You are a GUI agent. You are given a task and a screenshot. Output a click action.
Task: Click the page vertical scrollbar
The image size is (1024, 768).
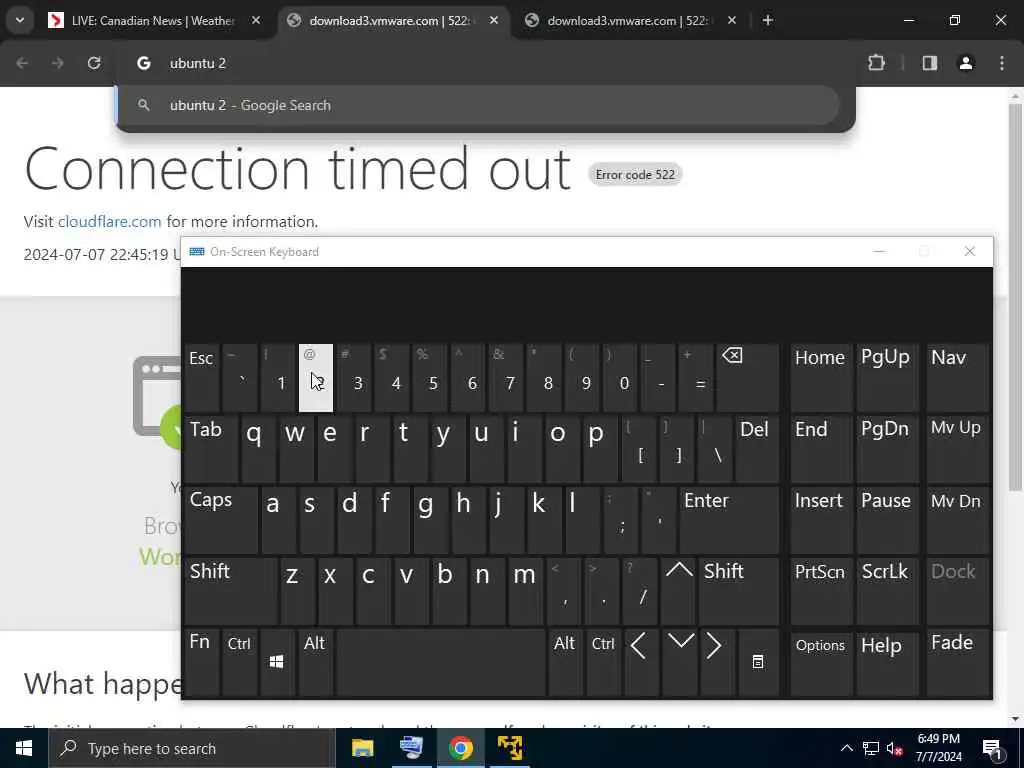point(1015,297)
